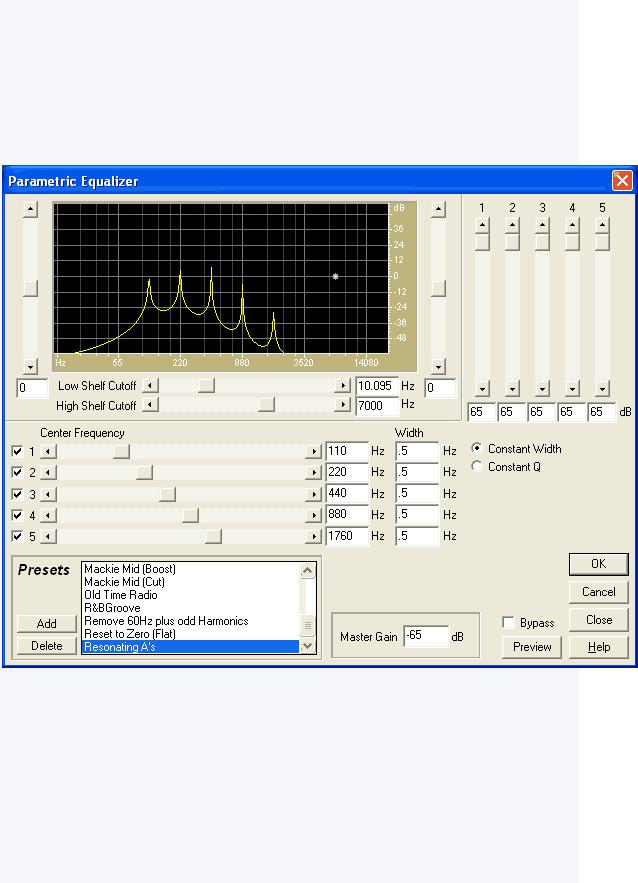Click presets list scrollbar thumb
The width and height of the screenshot is (638, 883).
coord(307,625)
